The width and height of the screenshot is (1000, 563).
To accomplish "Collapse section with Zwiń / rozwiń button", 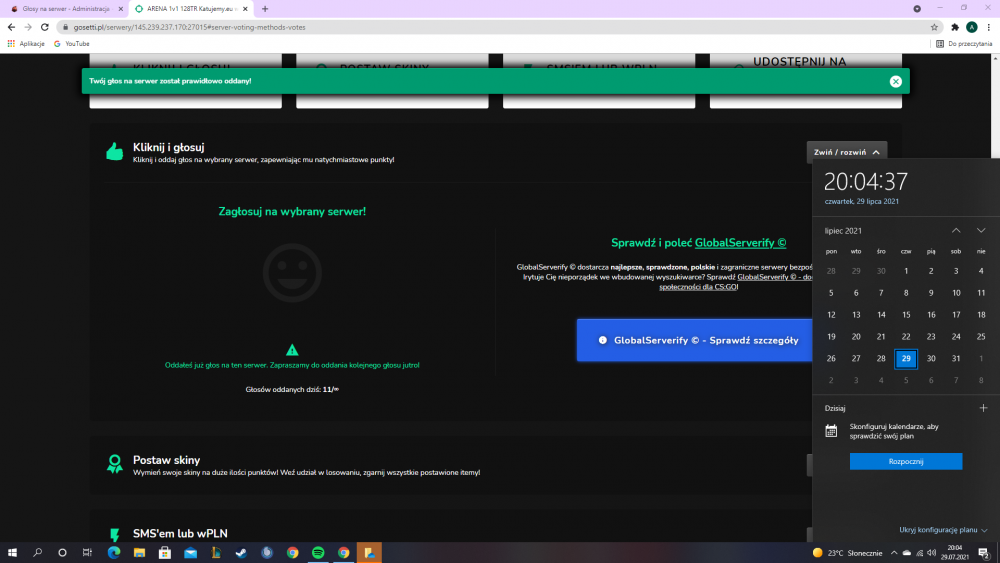I will (846, 152).
